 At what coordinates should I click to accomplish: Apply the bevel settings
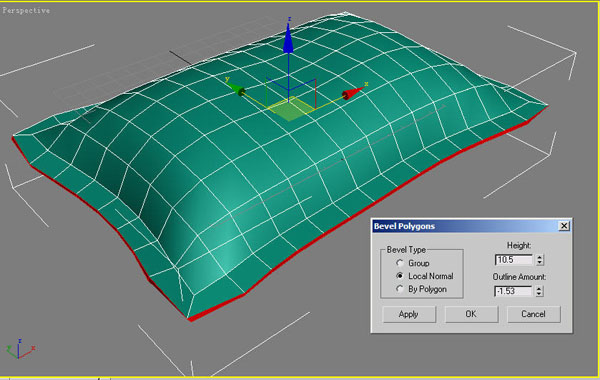pyautogui.click(x=409, y=314)
